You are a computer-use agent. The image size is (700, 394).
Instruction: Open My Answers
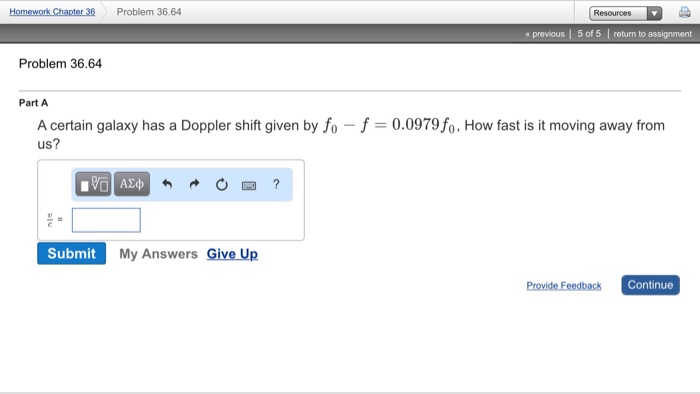click(x=158, y=254)
